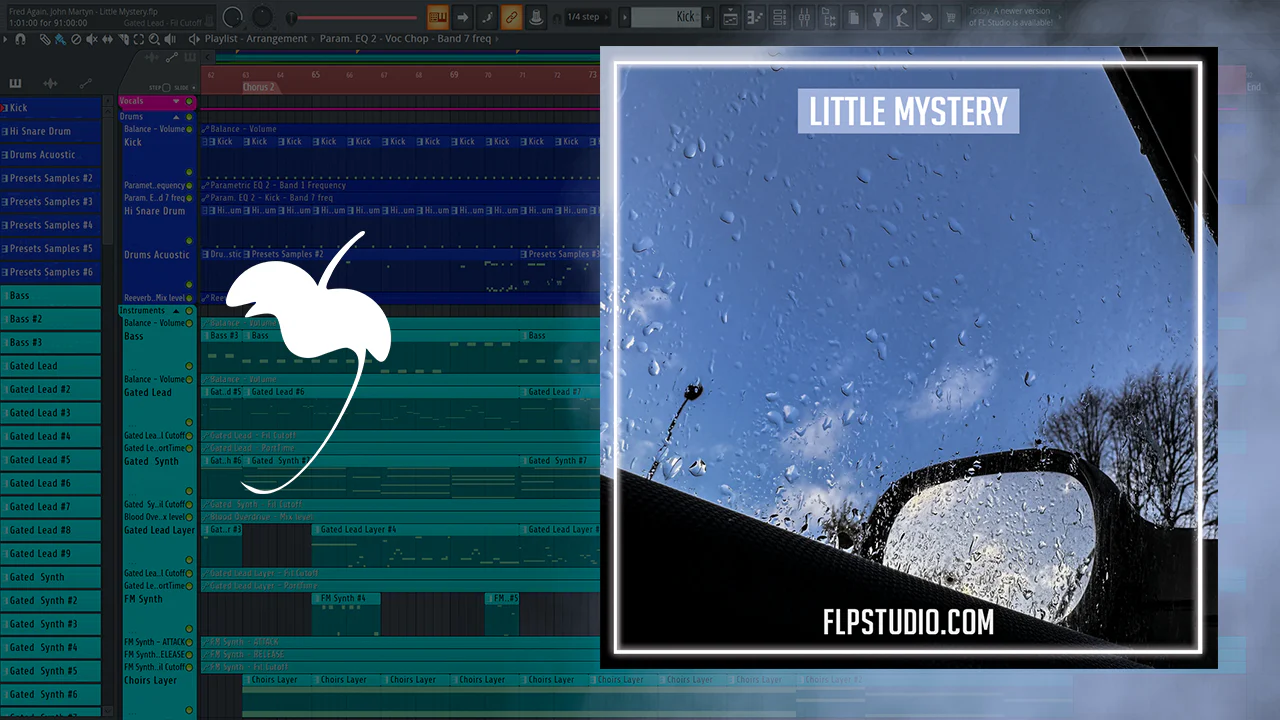The image size is (1280, 720).
Task: Select Gated Lead #5 in the picker list
Action: 50,460
